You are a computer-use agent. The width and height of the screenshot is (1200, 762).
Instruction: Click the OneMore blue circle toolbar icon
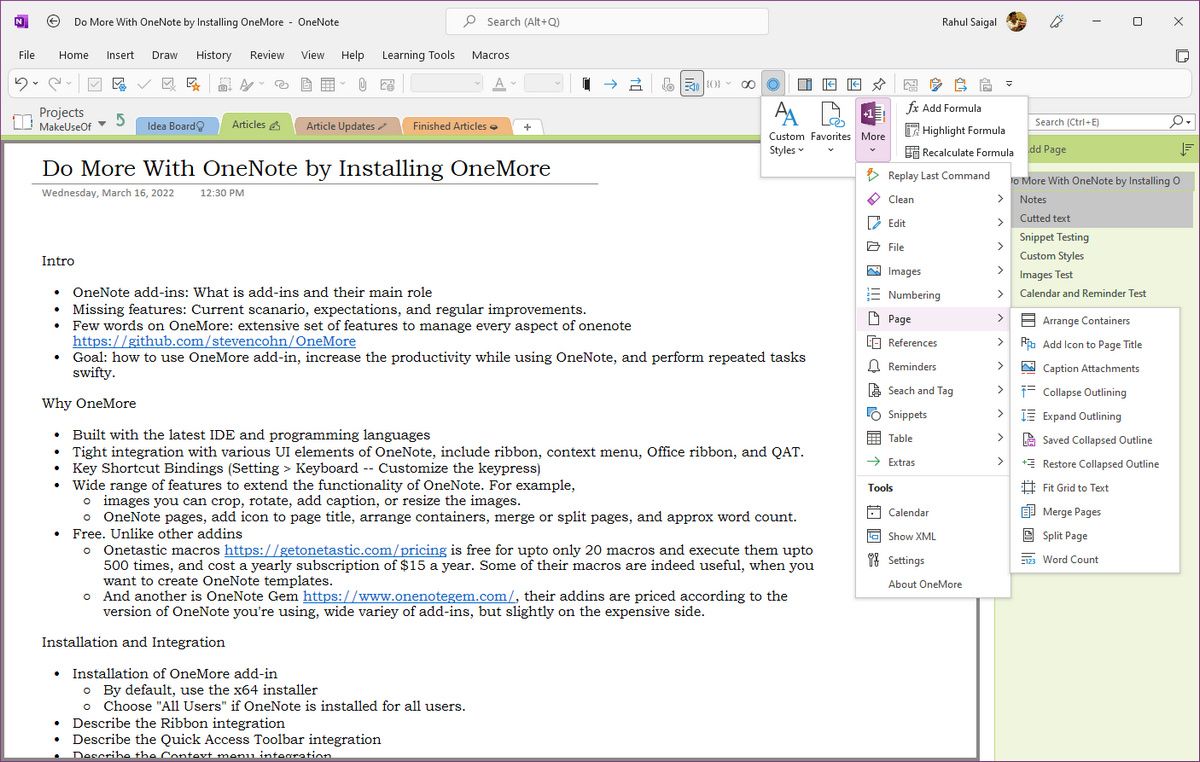773,85
